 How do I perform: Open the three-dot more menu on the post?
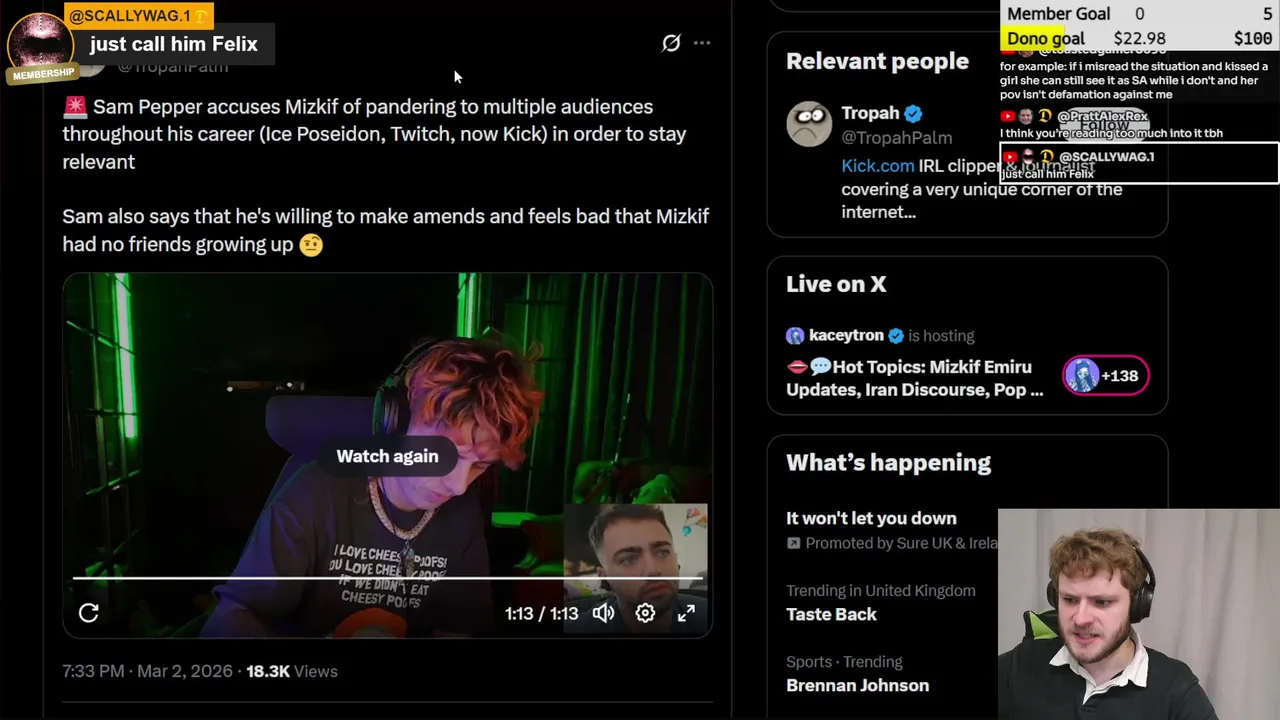click(x=702, y=43)
